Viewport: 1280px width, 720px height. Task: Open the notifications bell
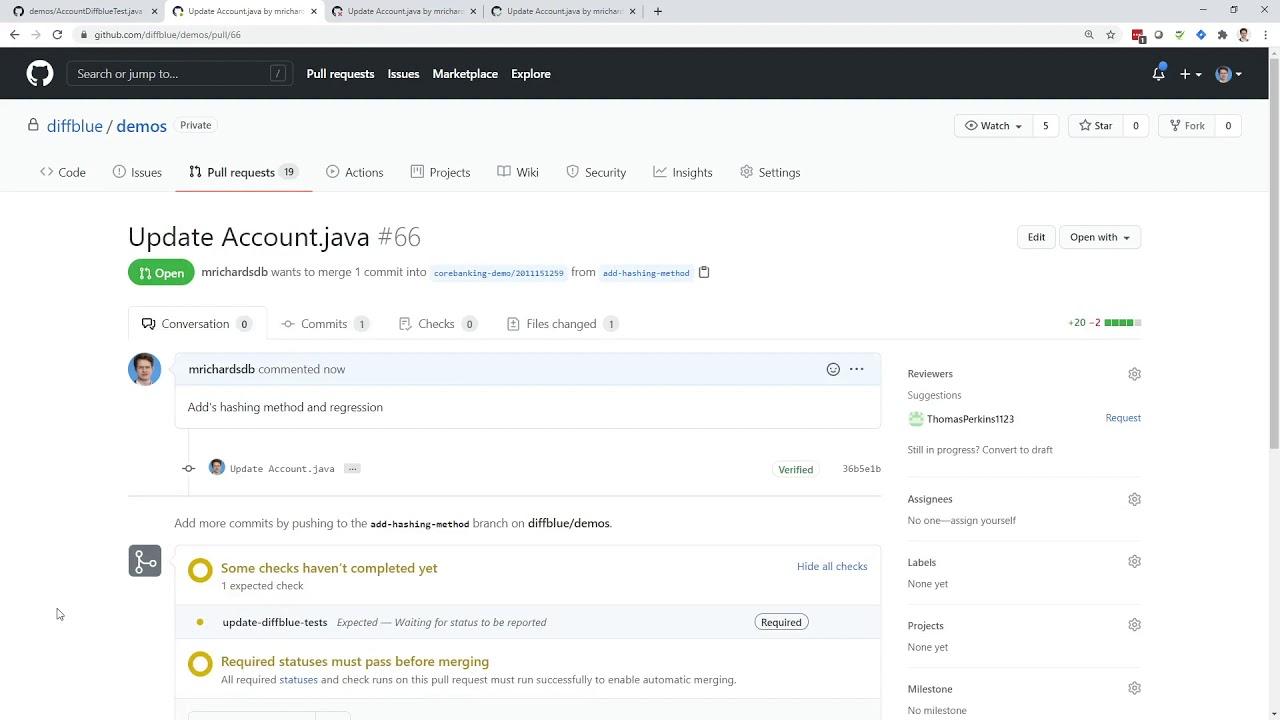[x=1158, y=74]
